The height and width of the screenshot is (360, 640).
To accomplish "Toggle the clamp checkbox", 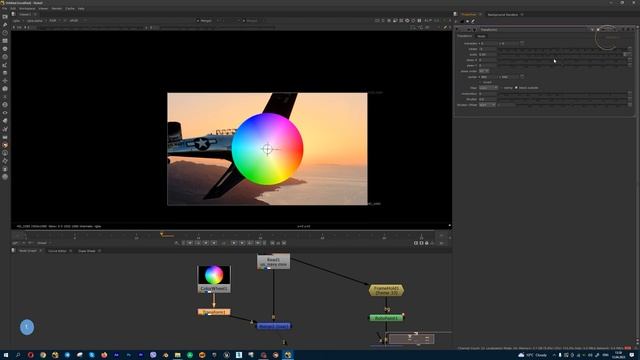I will [x=501, y=88].
